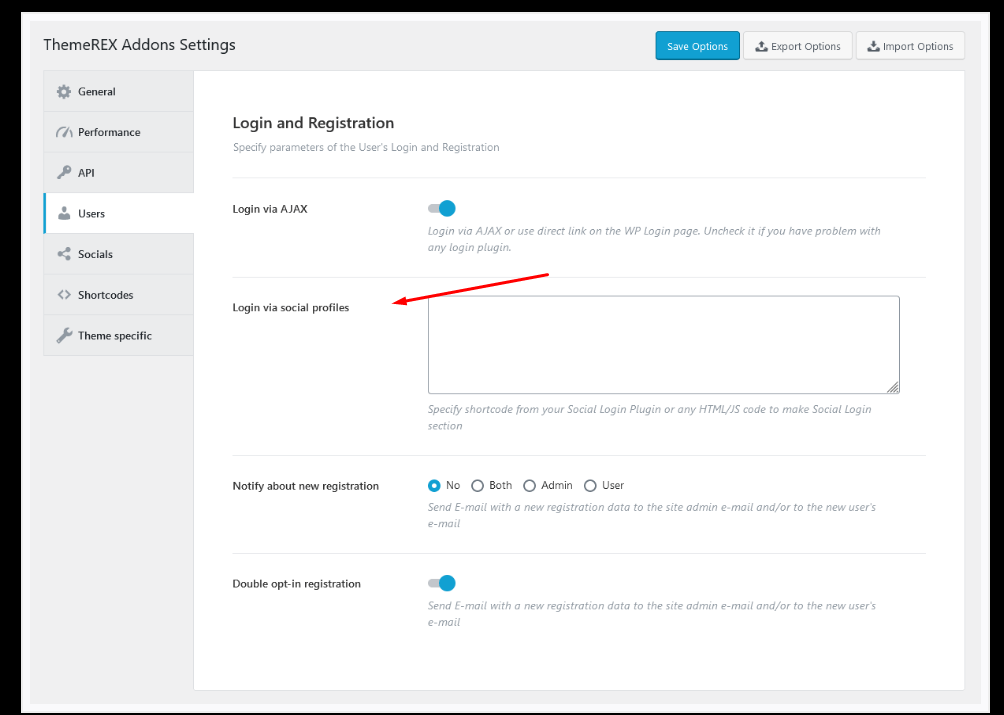Select the No notification radio button
The image size is (1004, 715).
[434, 485]
